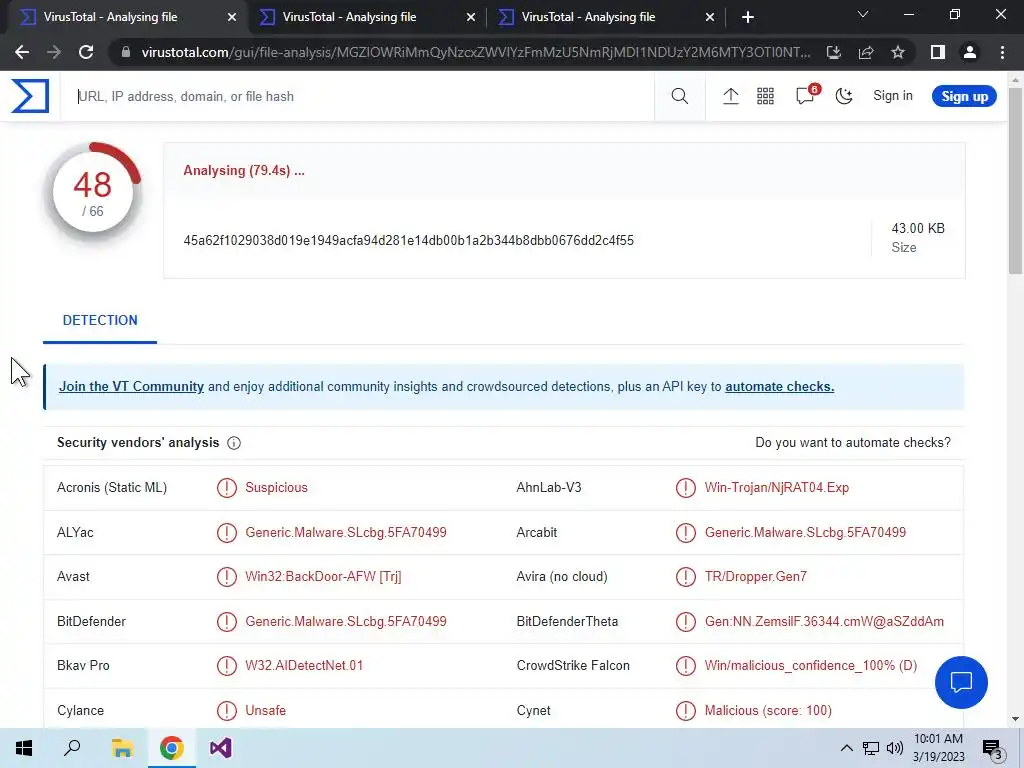Open the apps grid icon
1024x768 pixels.
click(765, 96)
